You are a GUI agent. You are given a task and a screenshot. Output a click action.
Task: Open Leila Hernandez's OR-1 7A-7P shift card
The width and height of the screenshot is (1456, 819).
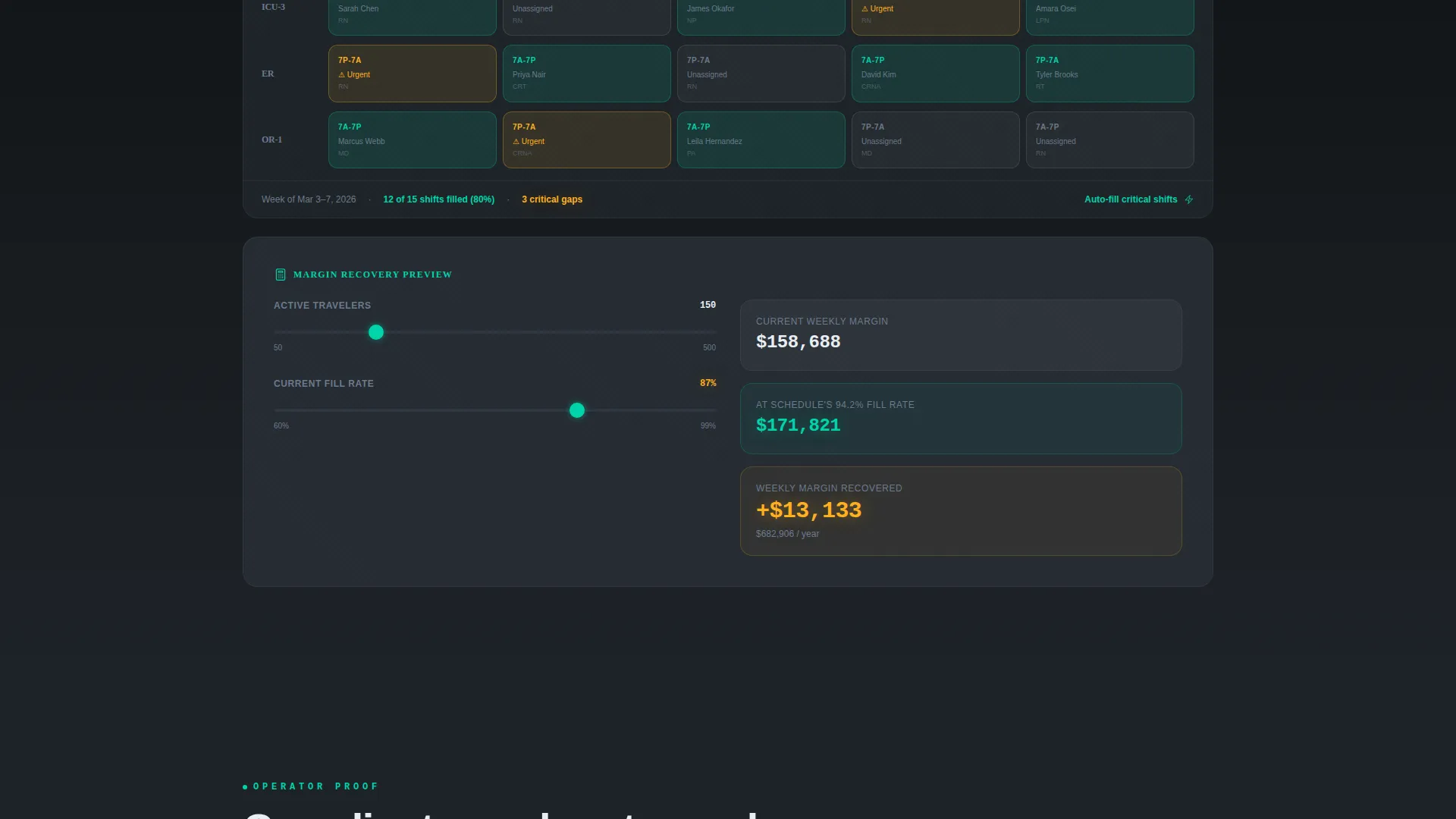point(761,140)
